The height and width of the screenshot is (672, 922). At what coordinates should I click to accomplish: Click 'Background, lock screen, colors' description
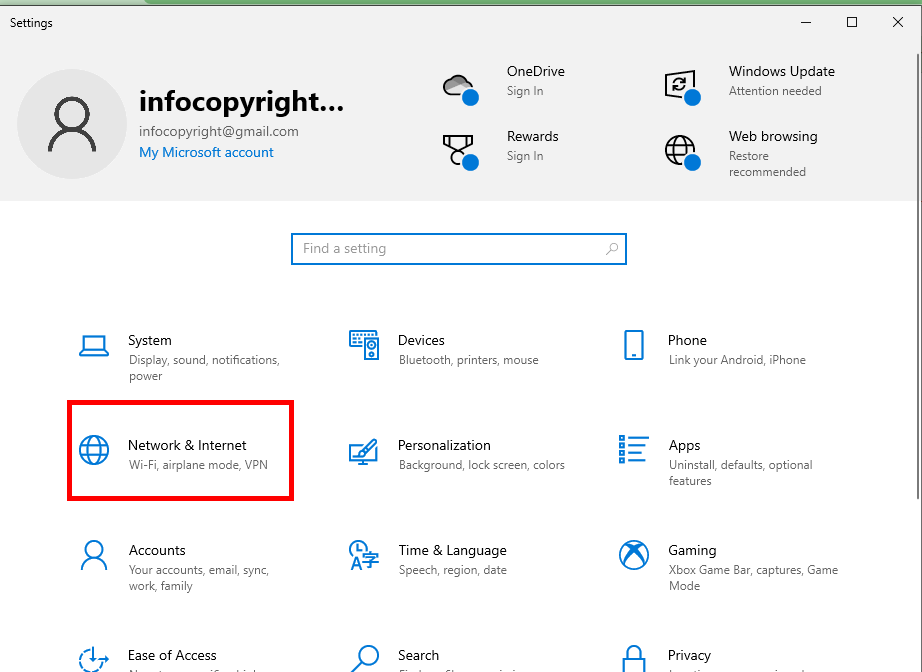click(x=482, y=465)
